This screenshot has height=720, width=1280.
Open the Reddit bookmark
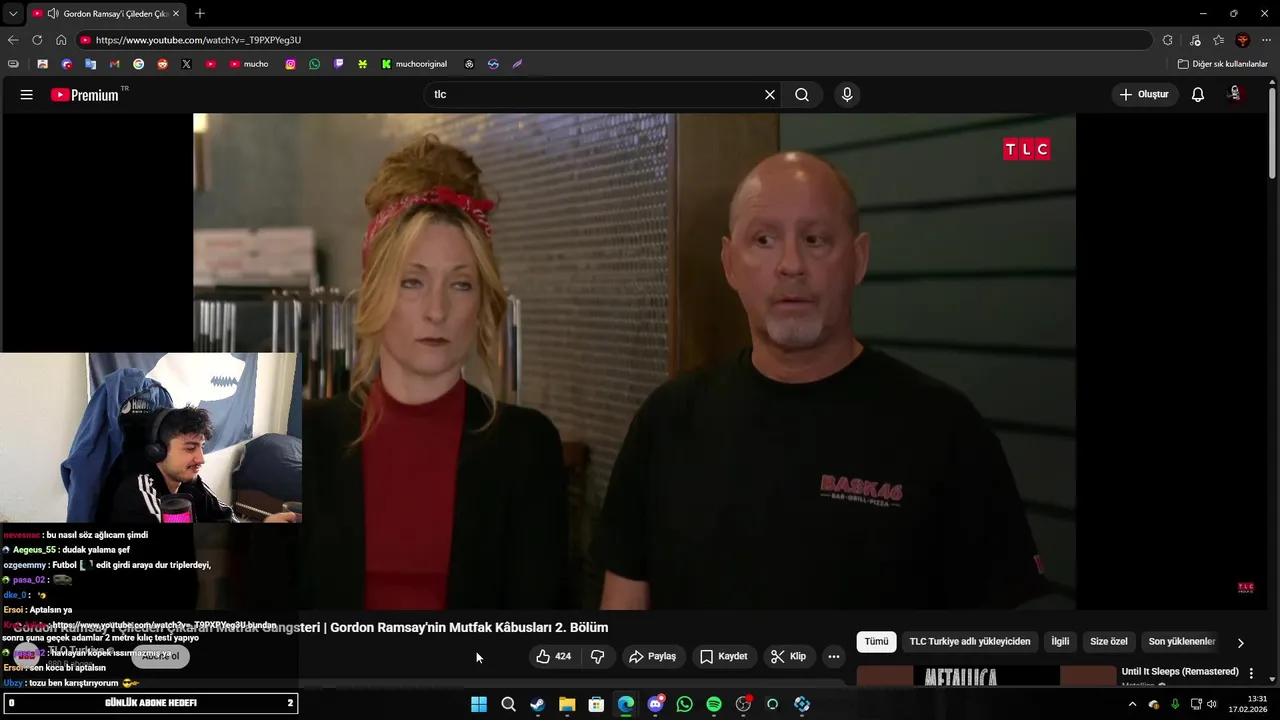pyautogui.click(x=162, y=64)
